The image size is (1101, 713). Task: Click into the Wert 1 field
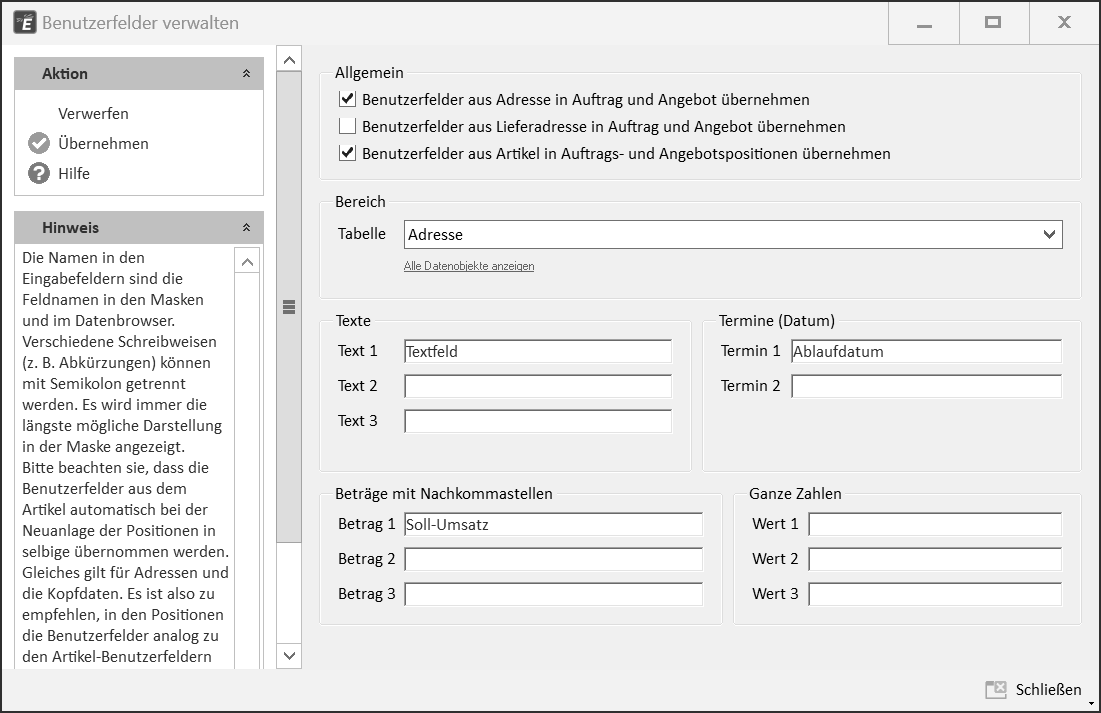[934, 524]
